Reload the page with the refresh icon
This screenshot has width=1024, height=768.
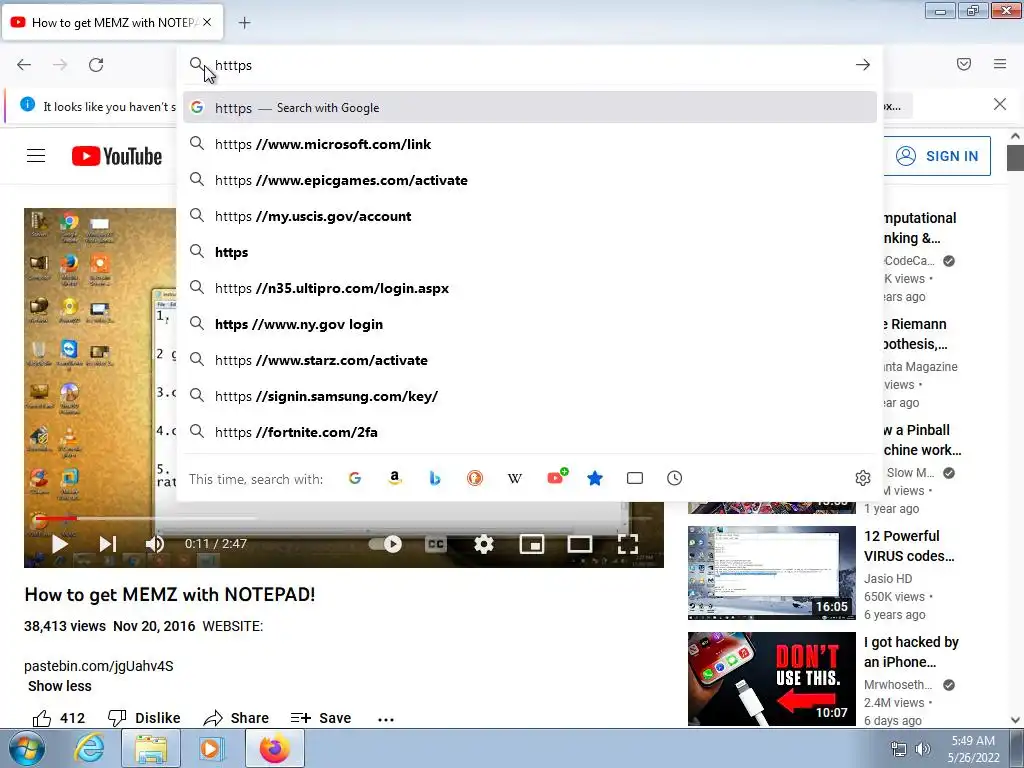point(96,65)
